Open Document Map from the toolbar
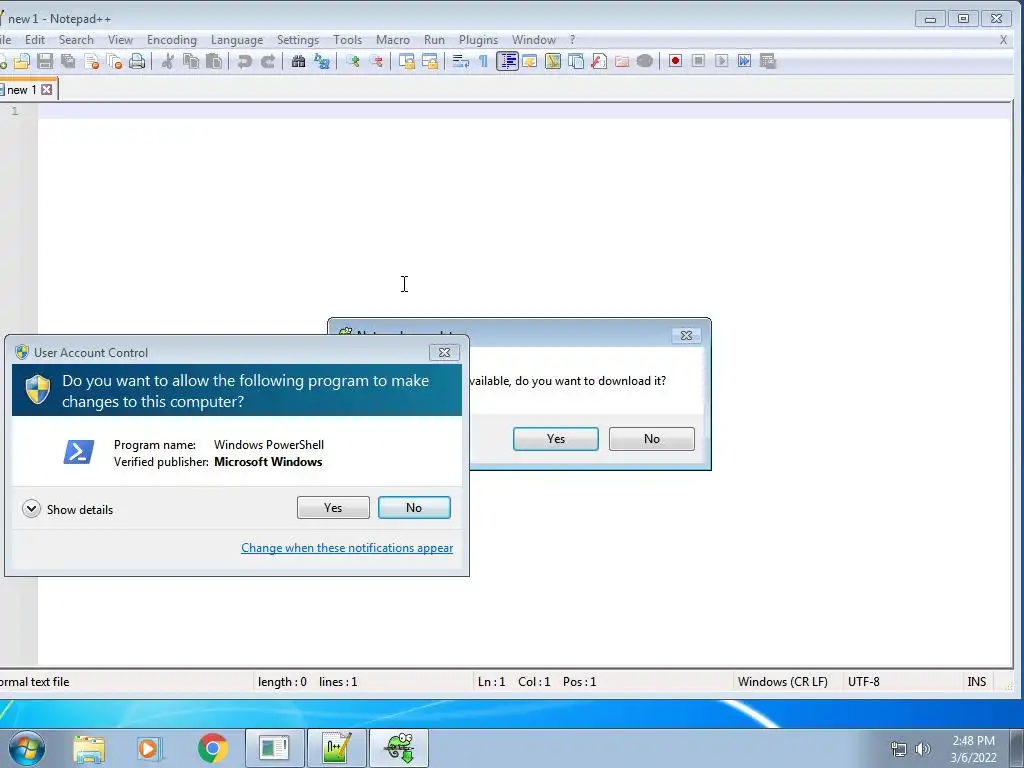The height and width of the screenshot is (768, 1024). [553, 61]
